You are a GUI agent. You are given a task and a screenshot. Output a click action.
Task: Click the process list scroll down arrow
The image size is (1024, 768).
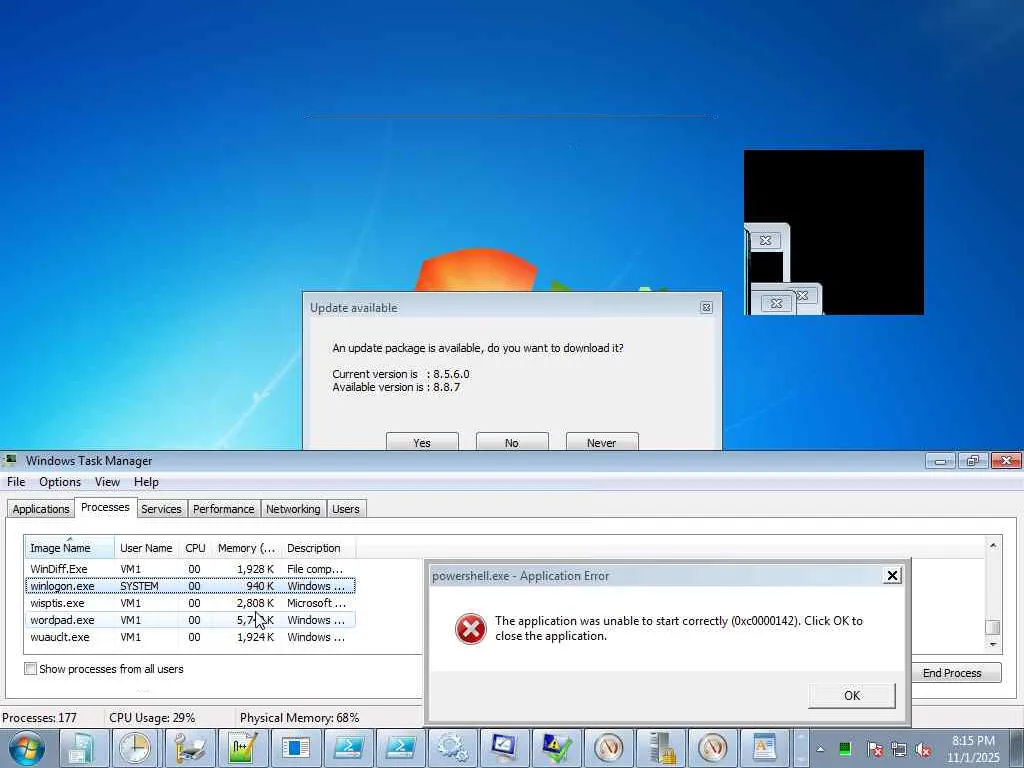tap(993, 644)
